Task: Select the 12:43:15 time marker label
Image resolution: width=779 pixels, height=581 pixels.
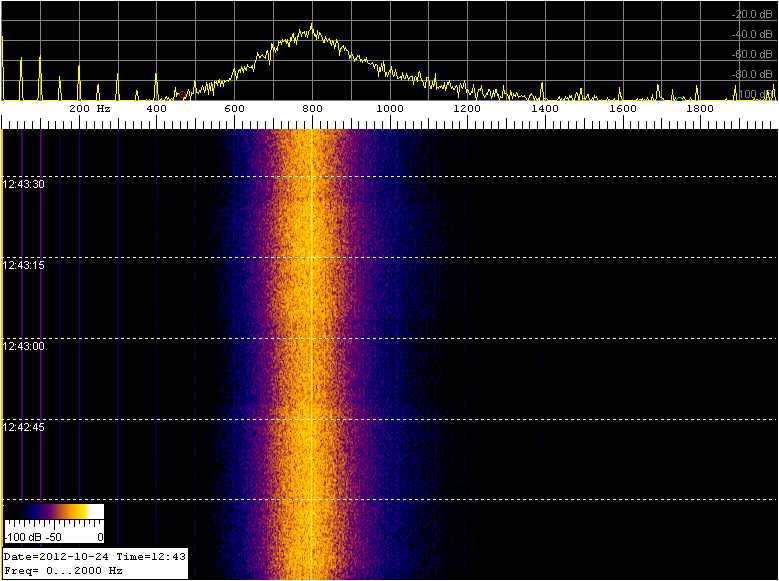Action: coord(23,266)
